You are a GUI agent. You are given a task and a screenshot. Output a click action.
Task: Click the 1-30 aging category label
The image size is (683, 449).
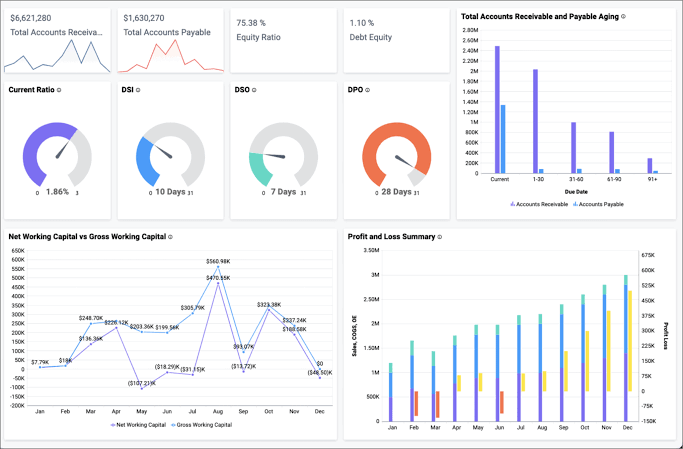[538, 179]
